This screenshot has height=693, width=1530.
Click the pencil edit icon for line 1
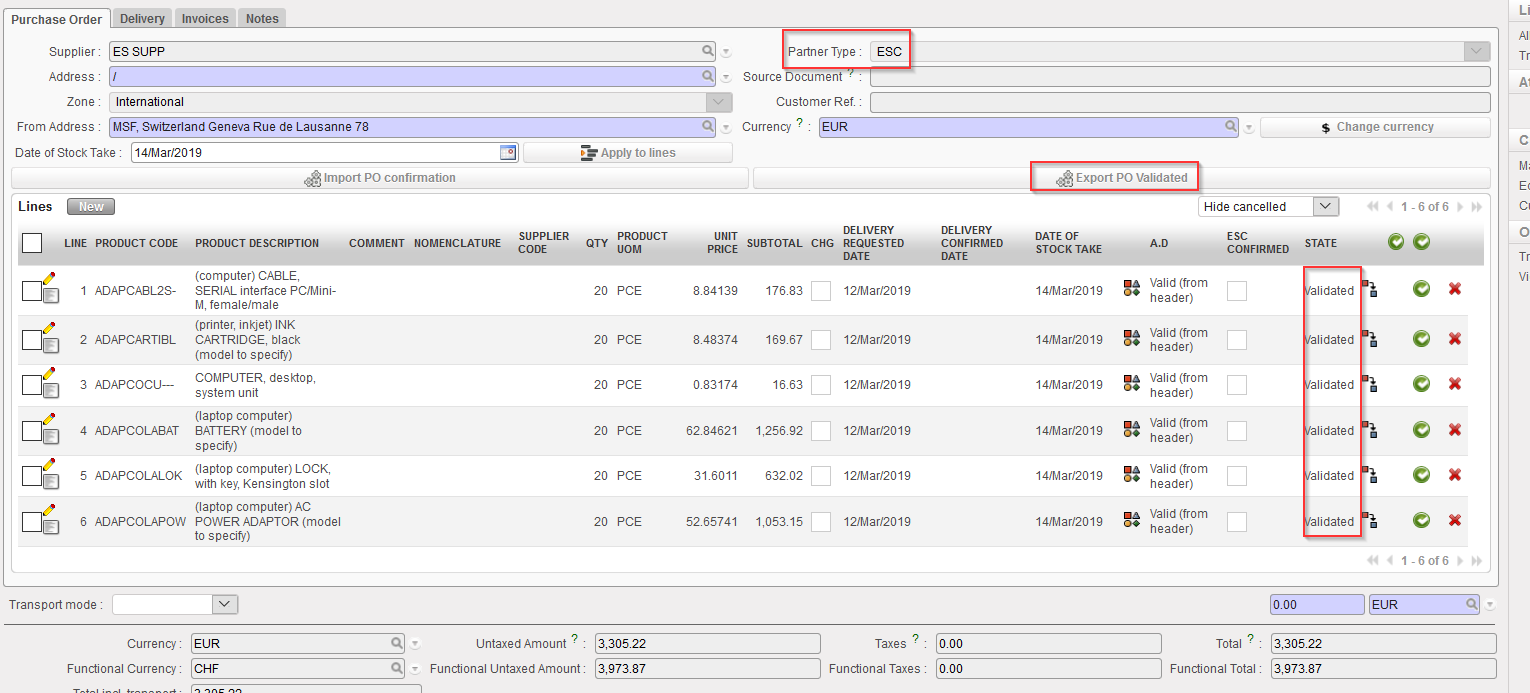click(49, 280)
